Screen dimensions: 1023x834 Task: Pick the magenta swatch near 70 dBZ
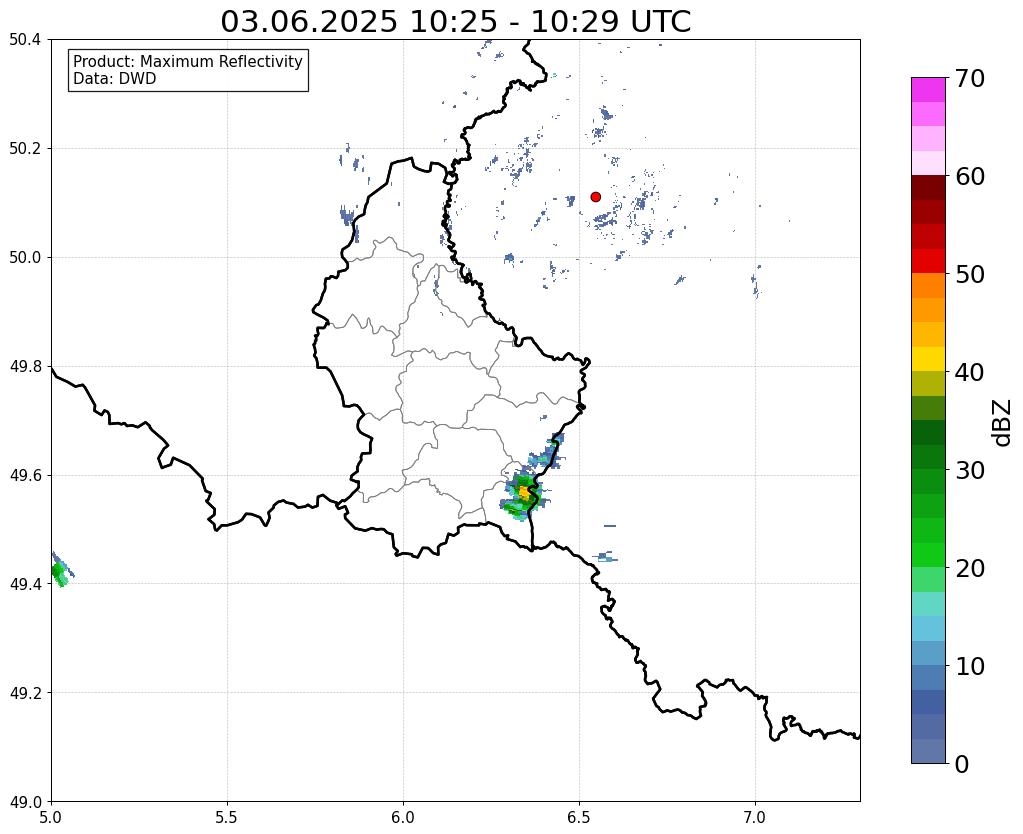(x=928, y=90)
